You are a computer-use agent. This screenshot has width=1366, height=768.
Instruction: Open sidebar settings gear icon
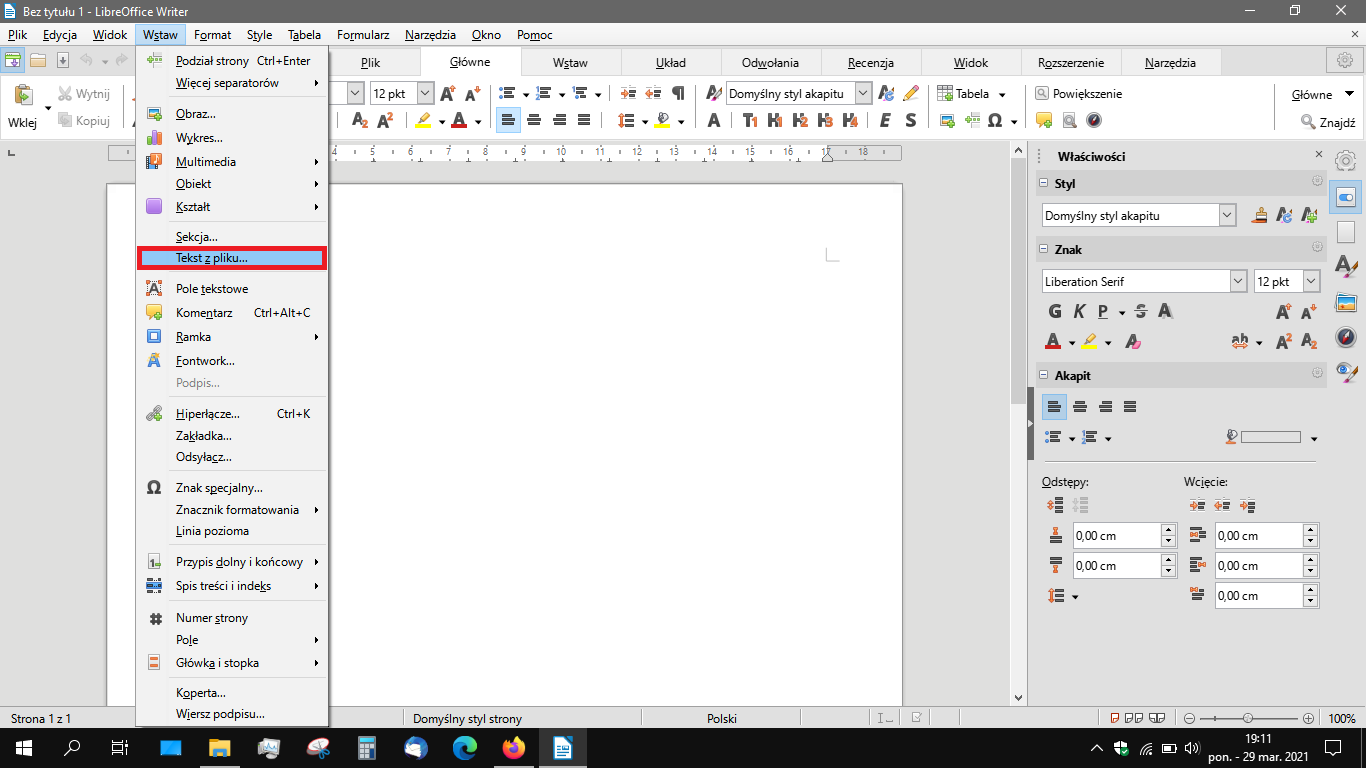(1346, 161)
